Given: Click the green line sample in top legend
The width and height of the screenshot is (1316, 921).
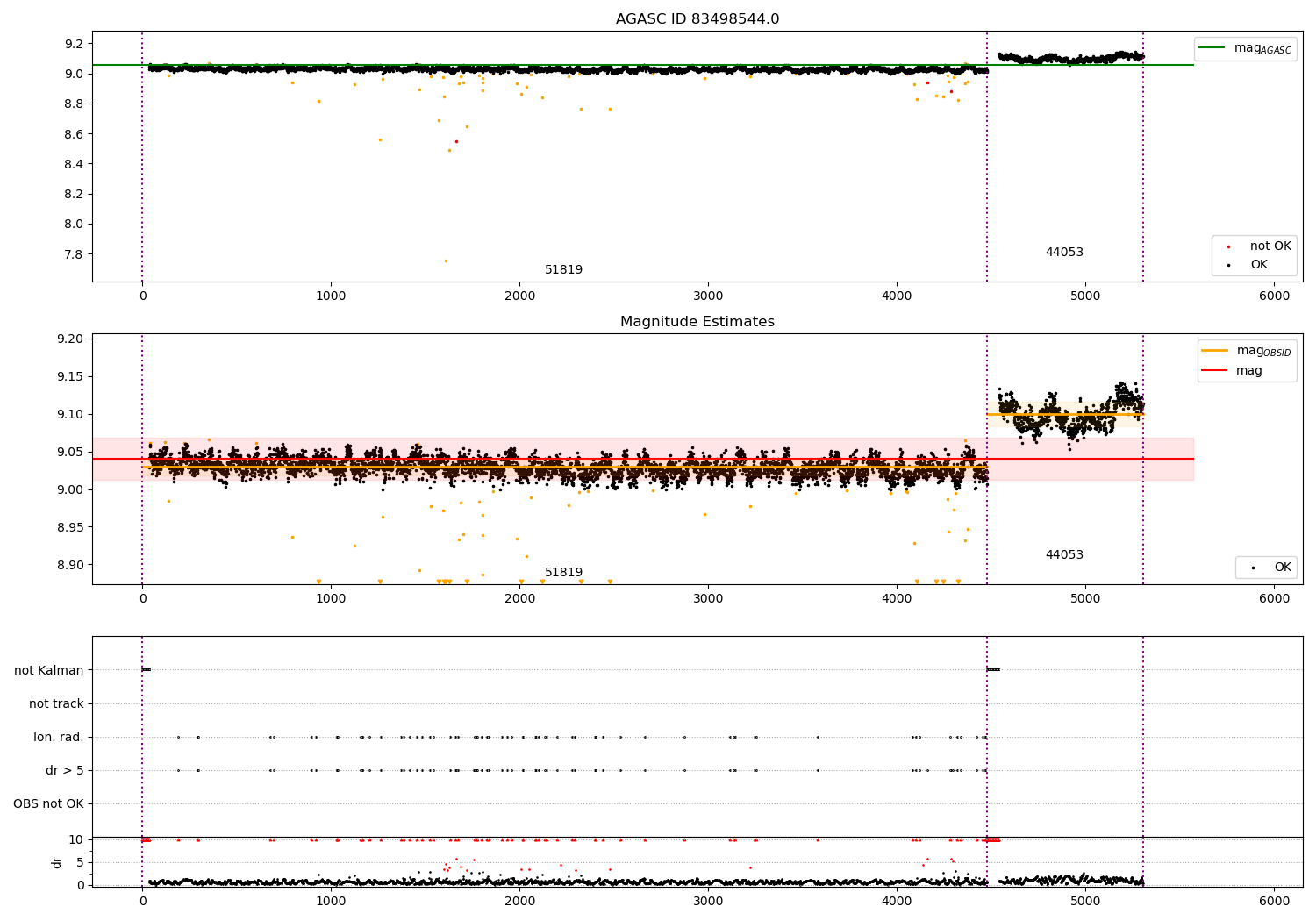Looking at the screenshot, I should [x=1212, y=48].
